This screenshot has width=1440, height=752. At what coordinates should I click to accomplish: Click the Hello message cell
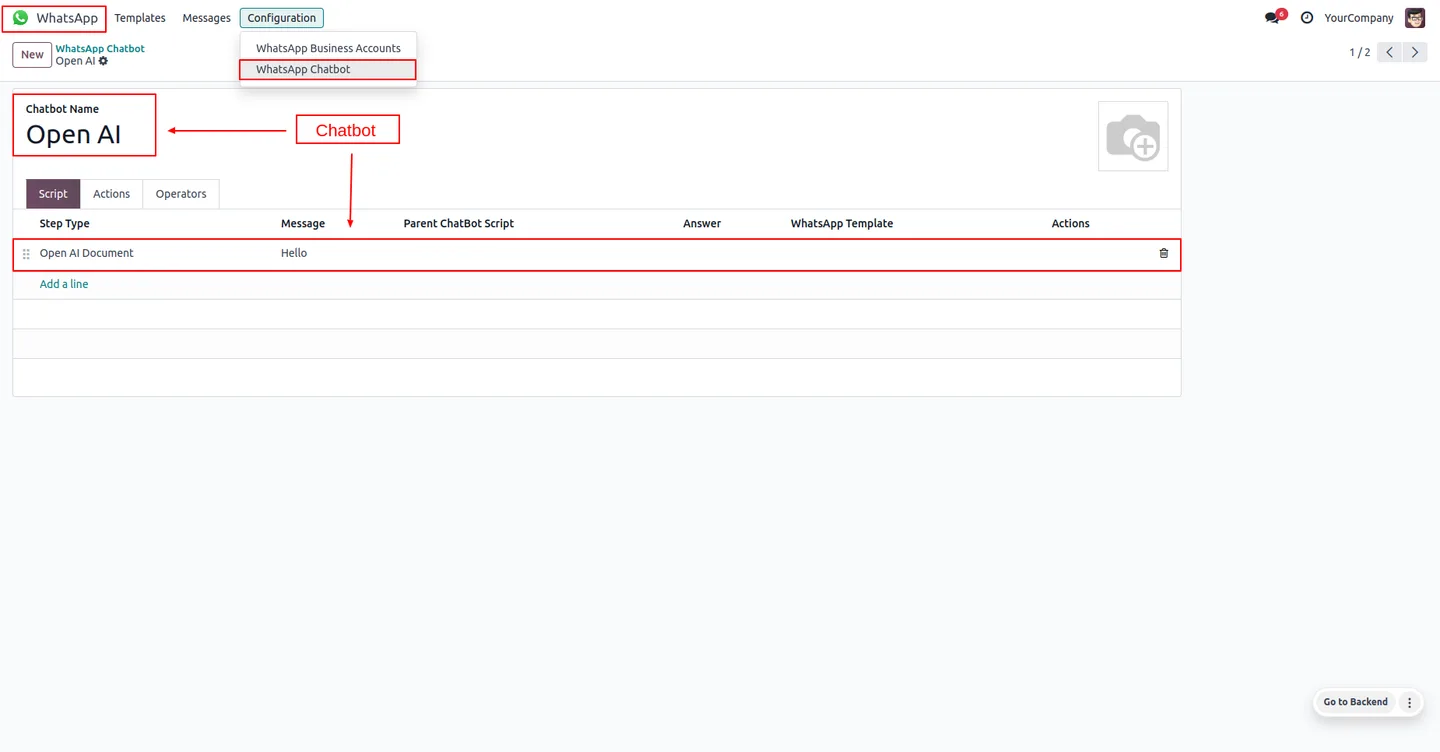294,253
